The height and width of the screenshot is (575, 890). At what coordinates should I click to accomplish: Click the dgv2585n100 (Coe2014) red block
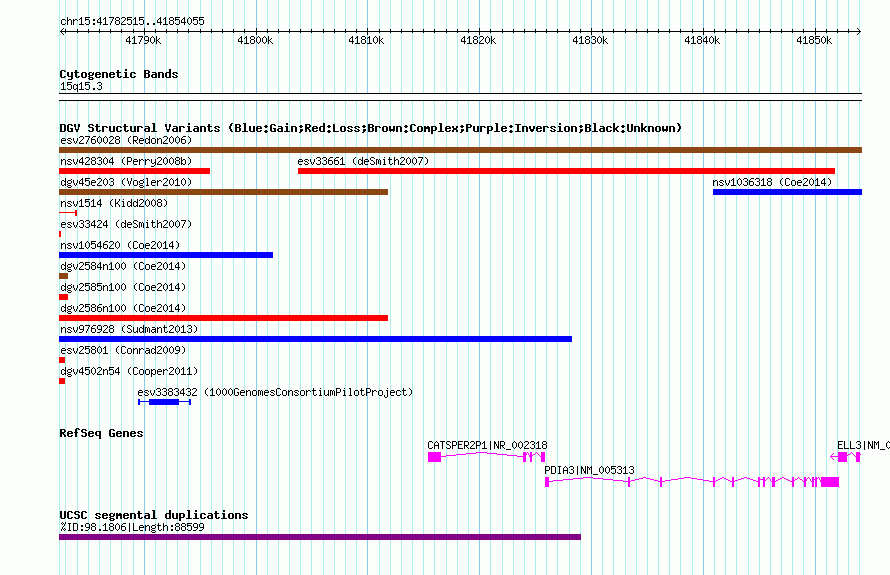point(64,297)
